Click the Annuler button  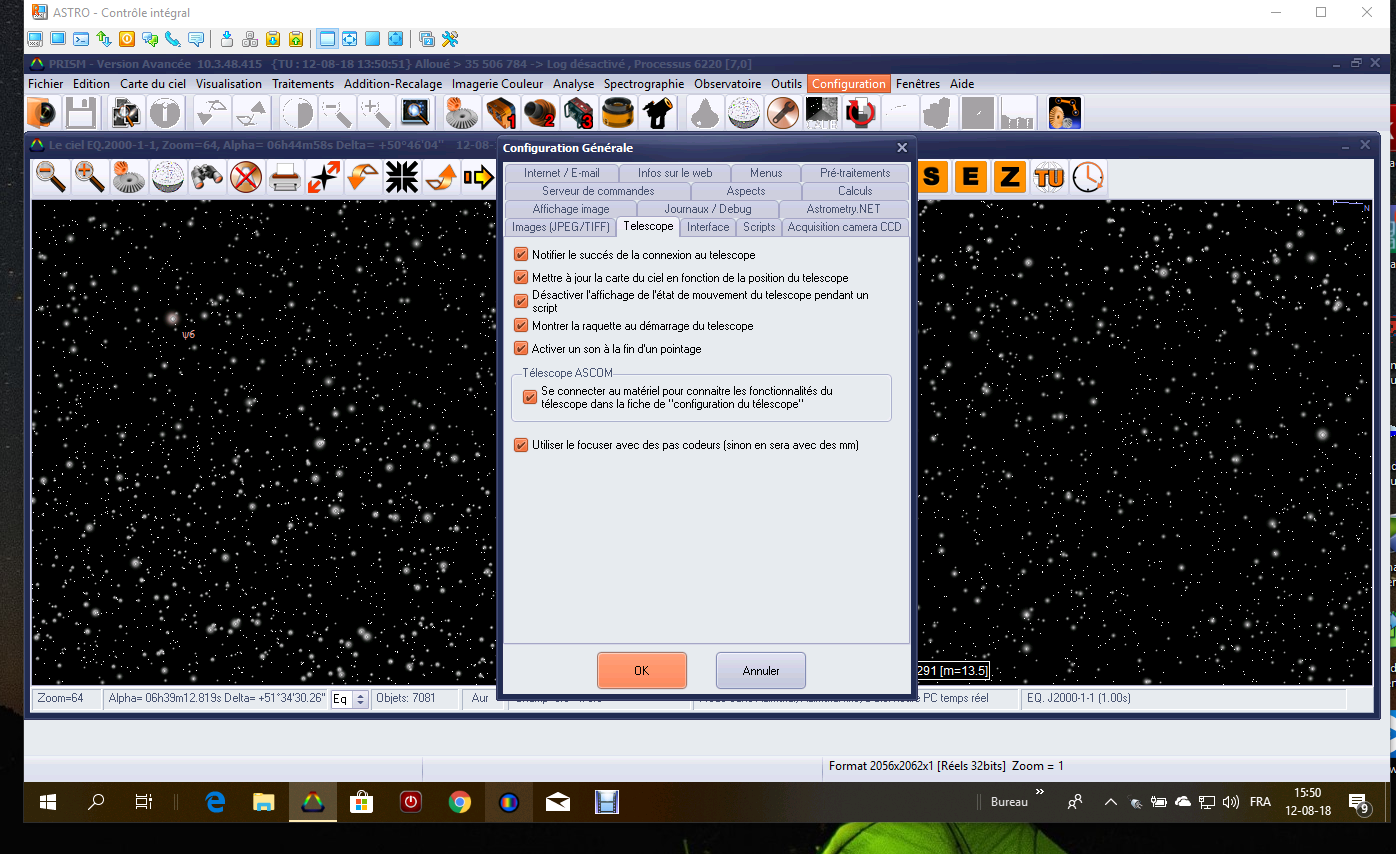coord(760,671)
